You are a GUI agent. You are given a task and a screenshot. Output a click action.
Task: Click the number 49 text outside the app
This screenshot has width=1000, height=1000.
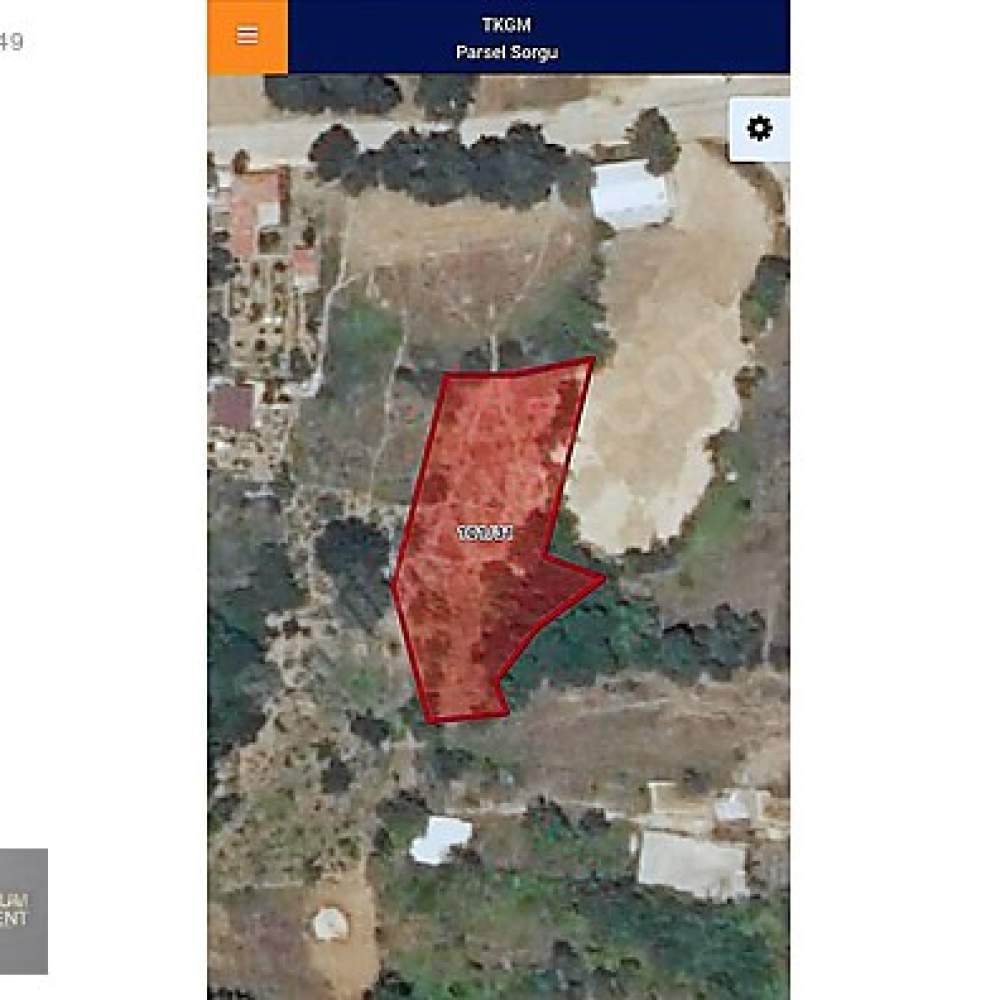coord(11,42)
